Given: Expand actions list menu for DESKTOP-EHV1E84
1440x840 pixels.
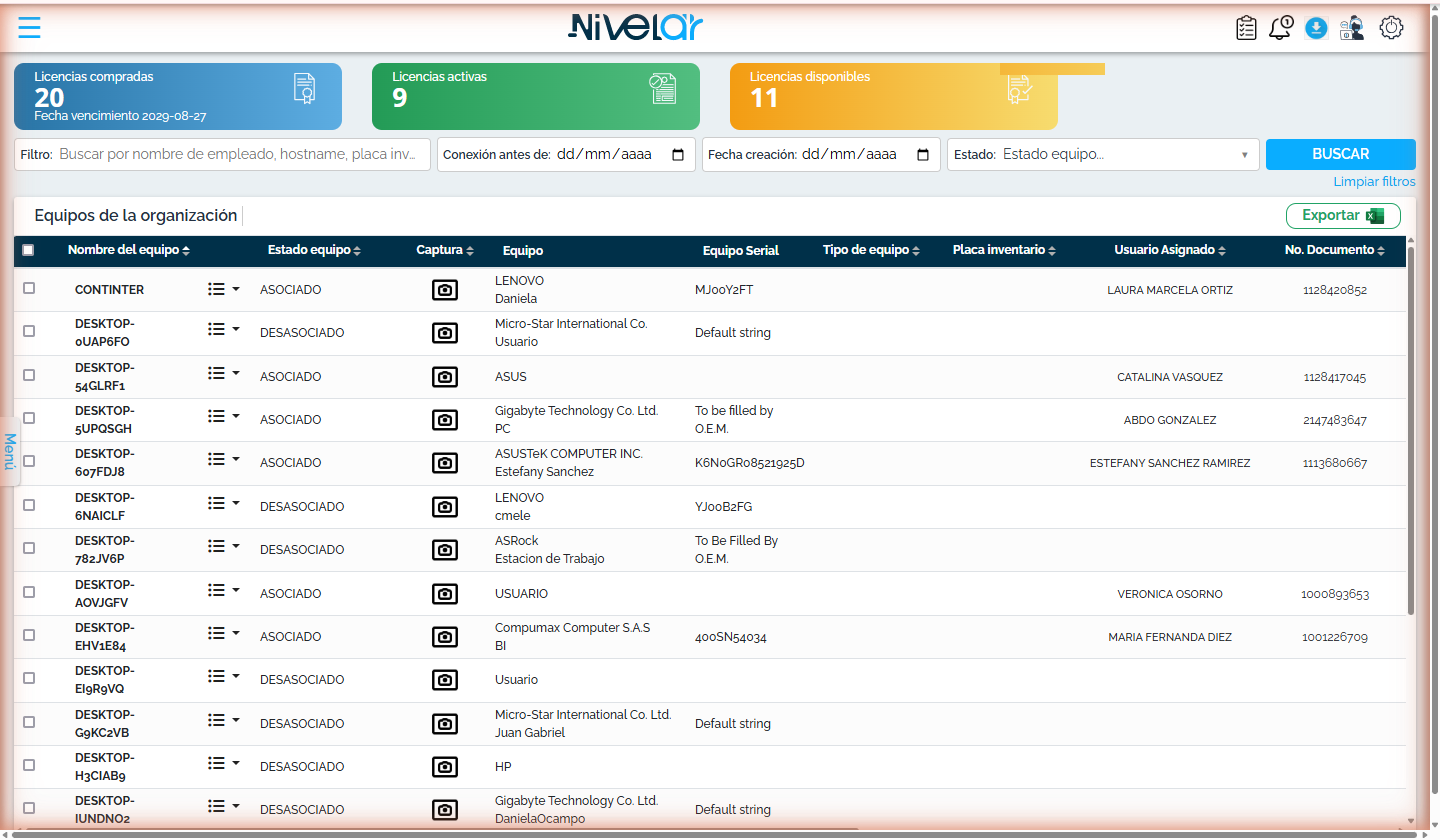Looking at the screenshot, I should (x=224, y=633).
